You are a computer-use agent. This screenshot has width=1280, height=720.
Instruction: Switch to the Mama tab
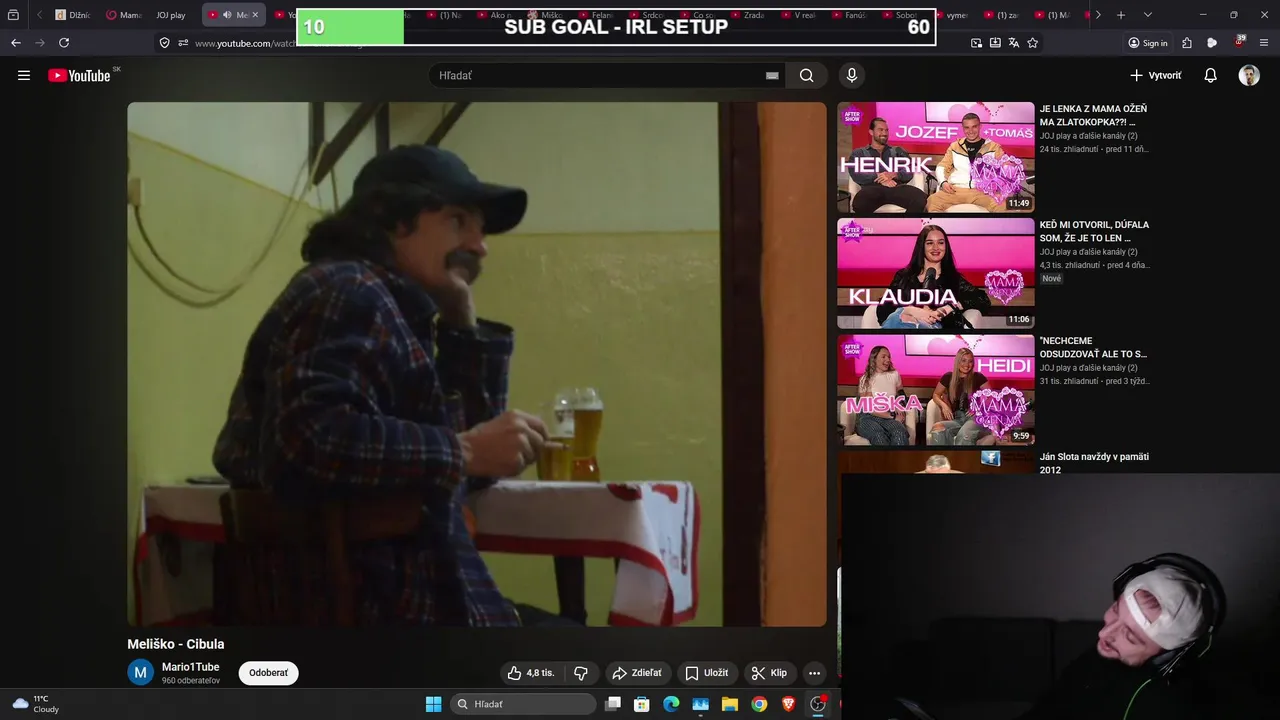coord(124,15)
